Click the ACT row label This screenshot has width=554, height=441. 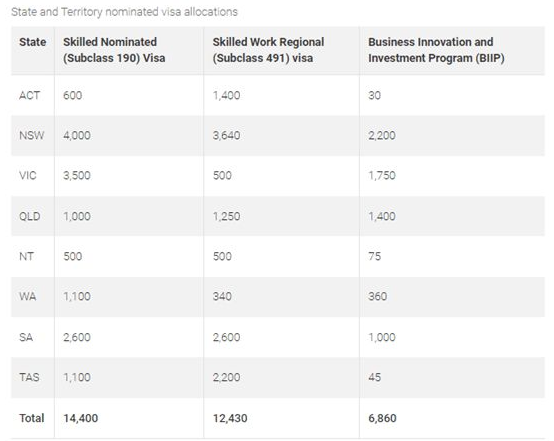(29, 95)
